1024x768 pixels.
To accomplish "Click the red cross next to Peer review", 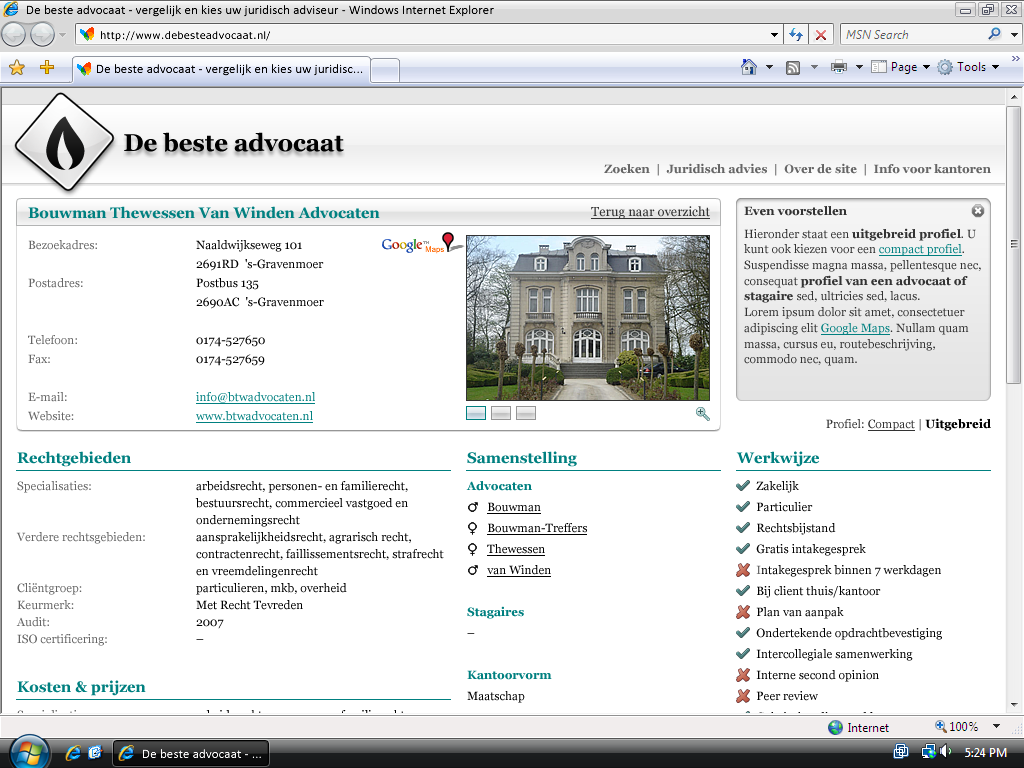I will point(743,696).
